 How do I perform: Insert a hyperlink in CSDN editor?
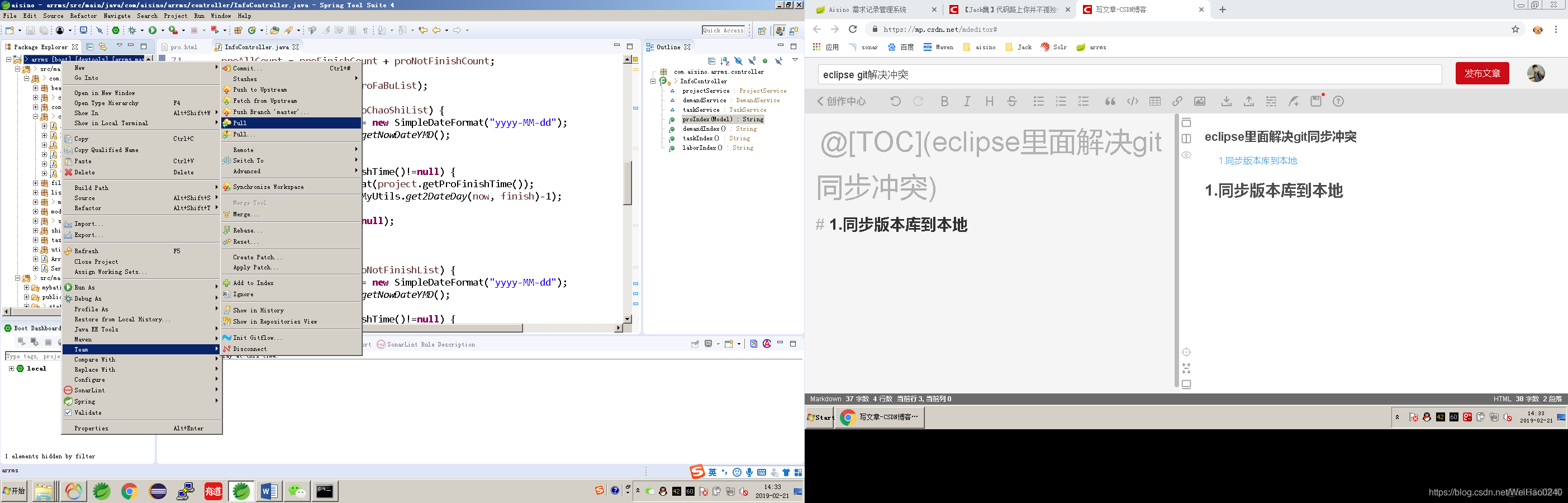point(1177,101)
